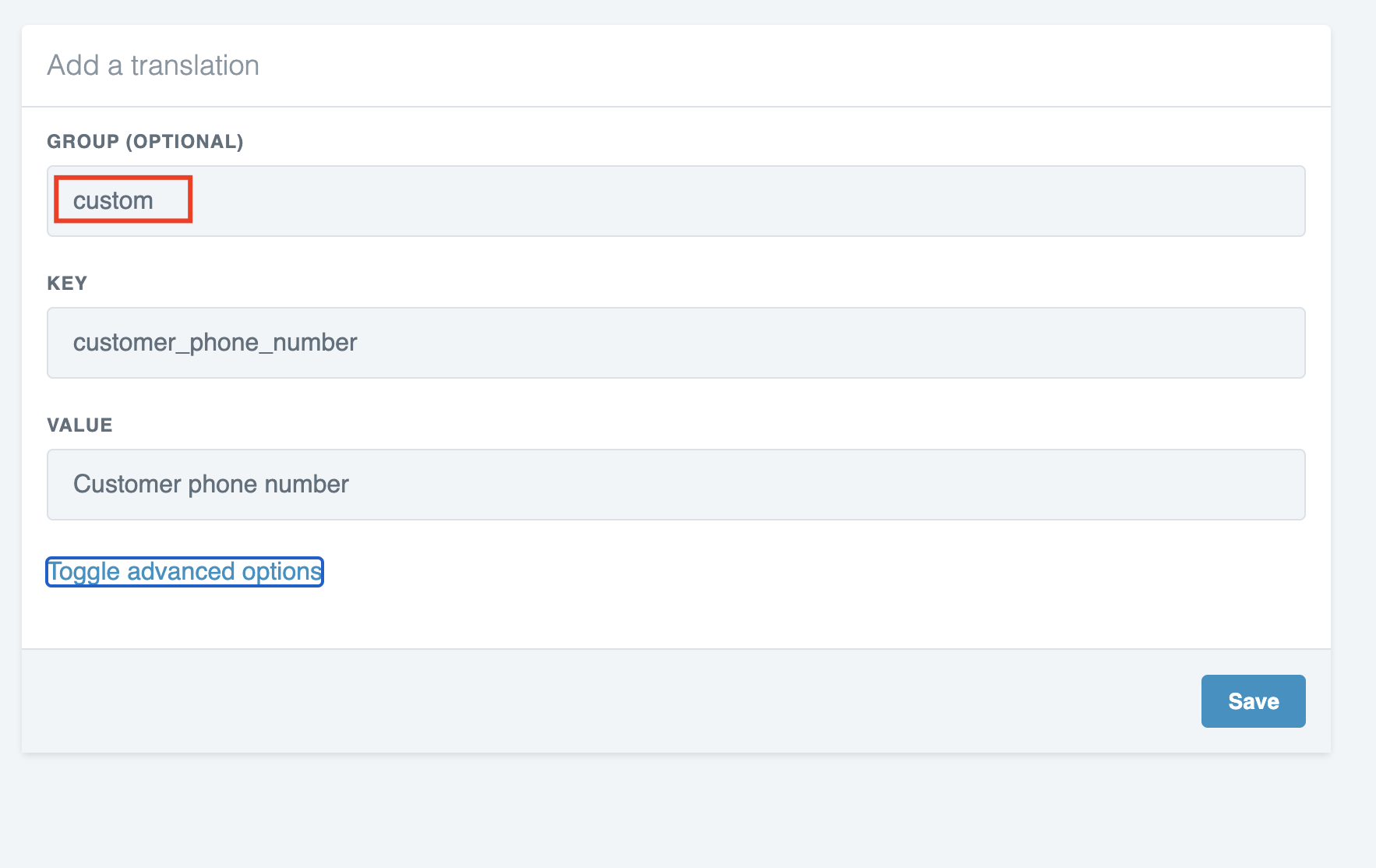Click the Save button
The image size is (1376, 868).
tap(1253, 701)
